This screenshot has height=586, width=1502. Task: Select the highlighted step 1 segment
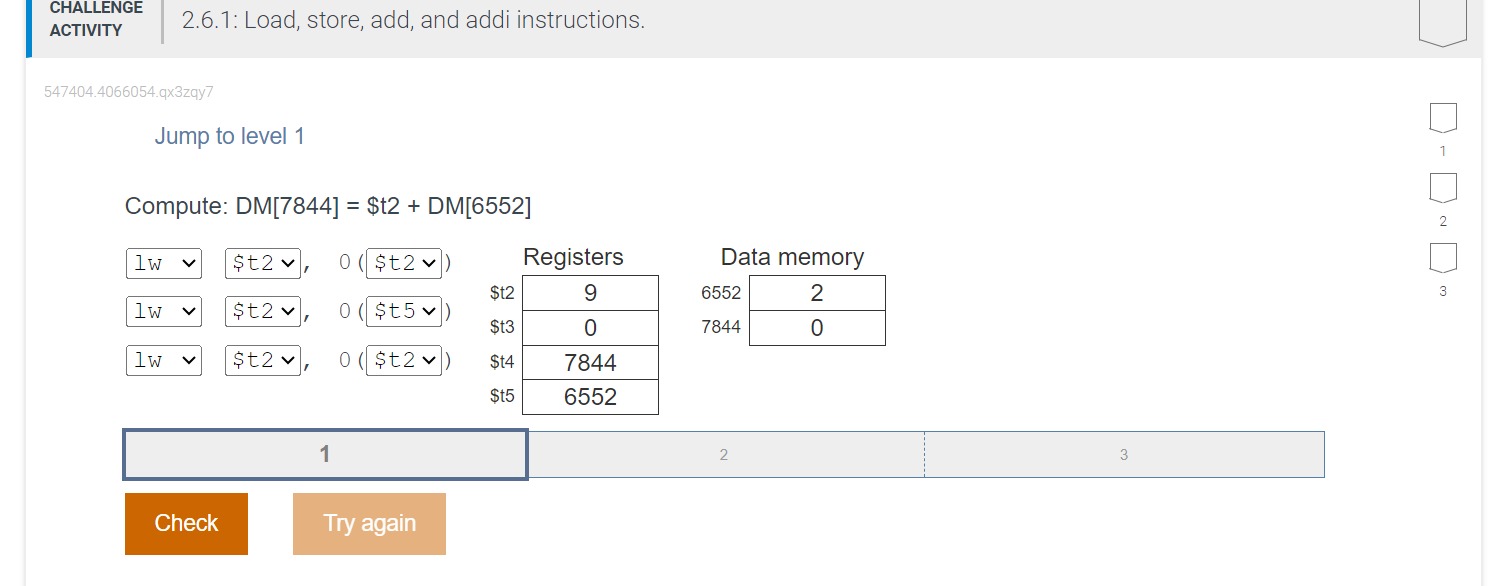pos(324,454)
